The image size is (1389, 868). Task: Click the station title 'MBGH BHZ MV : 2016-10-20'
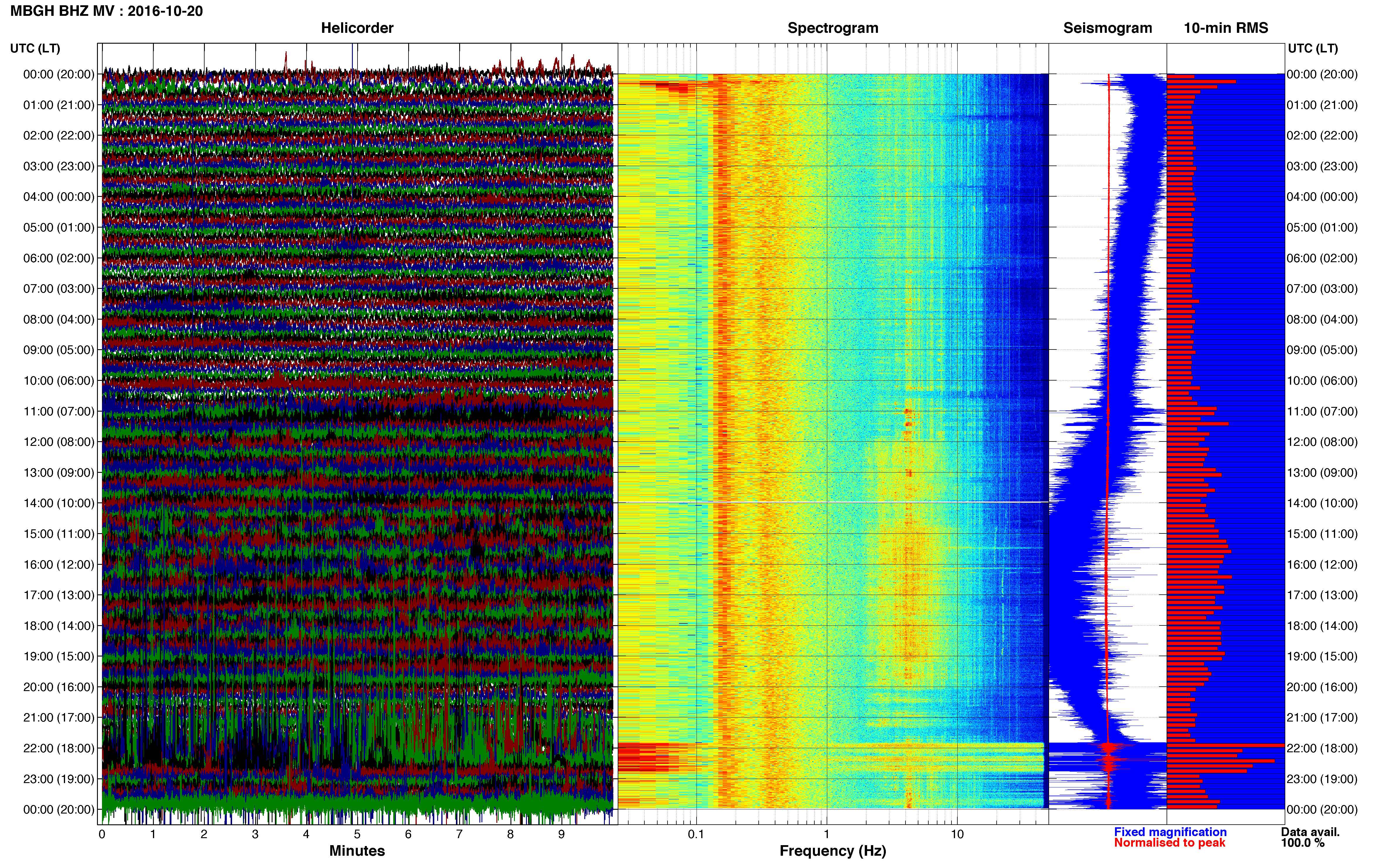pyautogui.click(x=106, y=11)
